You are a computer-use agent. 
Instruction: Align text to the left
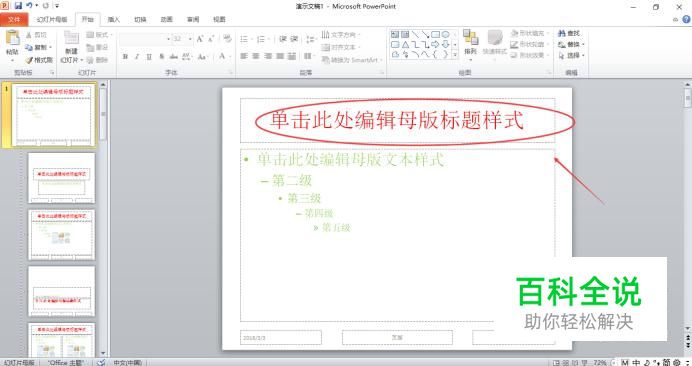[244, 57]
